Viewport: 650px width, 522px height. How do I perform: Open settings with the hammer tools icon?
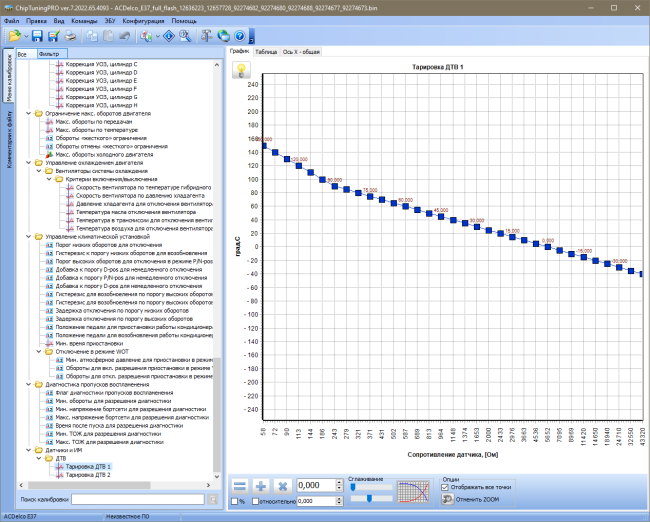coord(206,36)
